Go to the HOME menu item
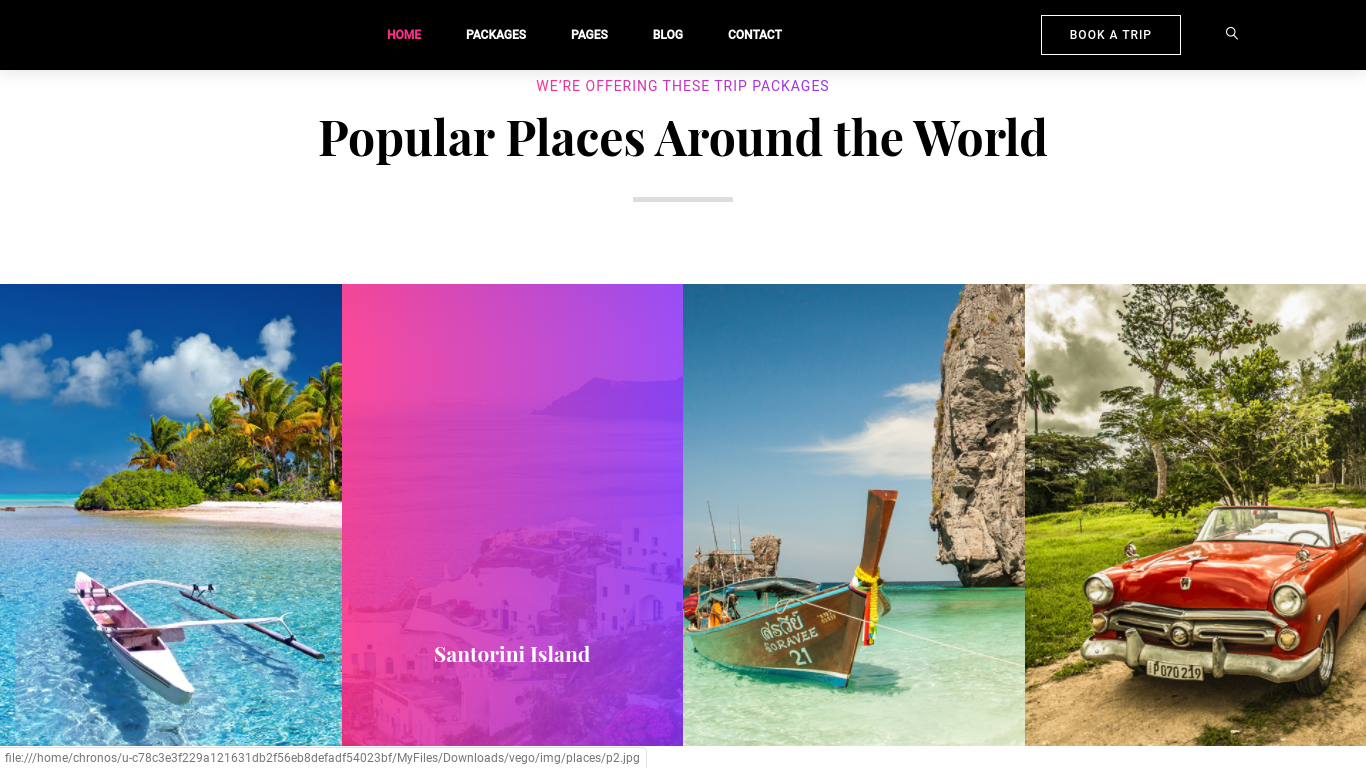The image size is (1366, 768). (404, 35)
